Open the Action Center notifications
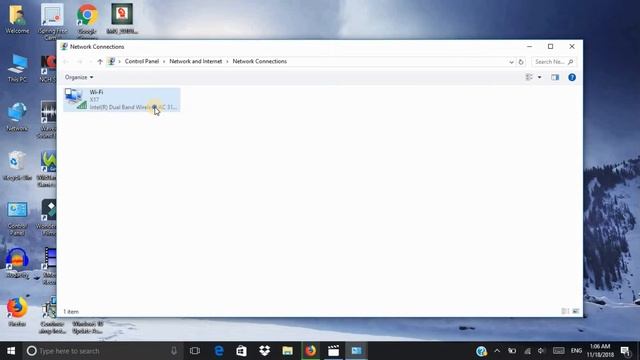This screenshot has height=360, width=640. point(625,351)
